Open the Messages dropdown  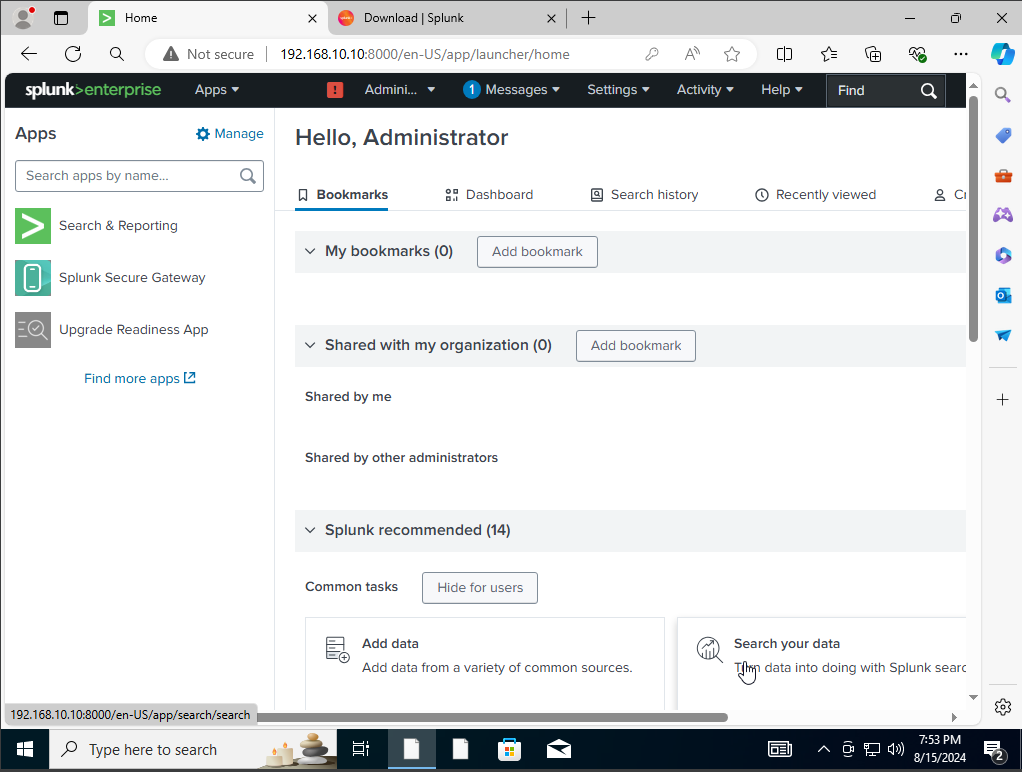[512, 90]
